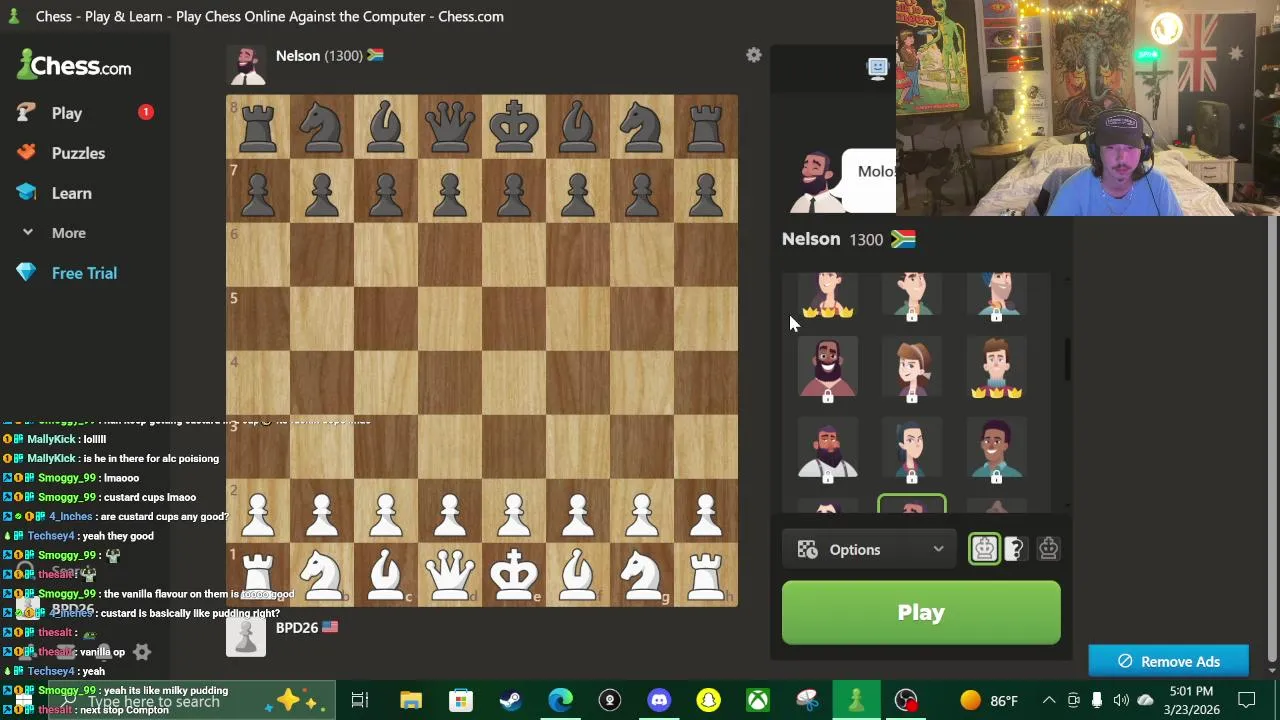Click the South Africa flag beside Nelson 1300
1280x720 pixels.
(903, 239)
